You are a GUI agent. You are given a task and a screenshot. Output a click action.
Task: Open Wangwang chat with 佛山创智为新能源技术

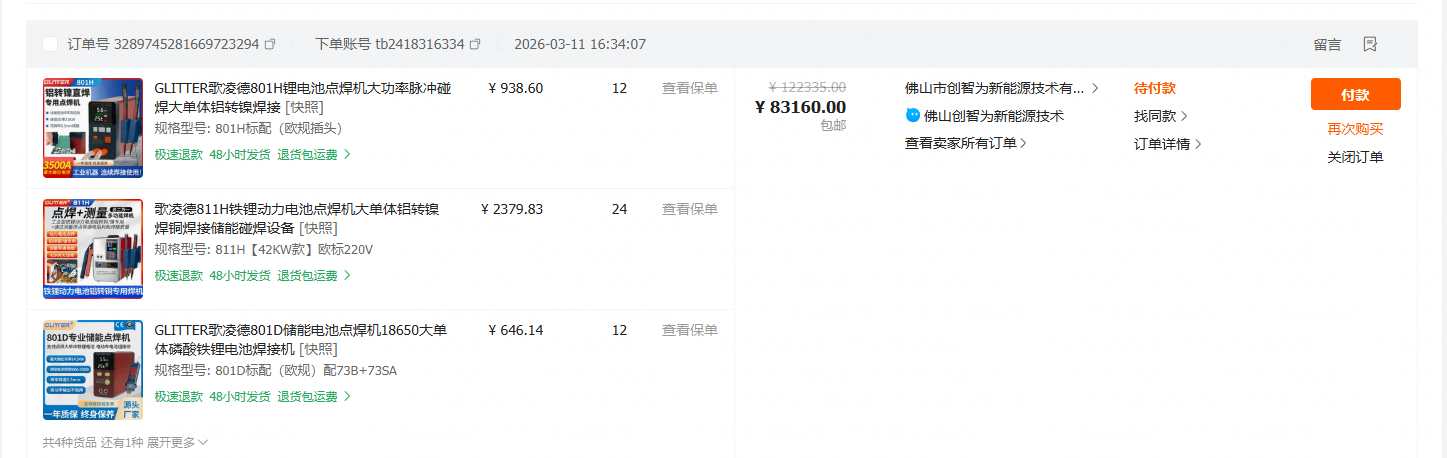click(912, 116)
